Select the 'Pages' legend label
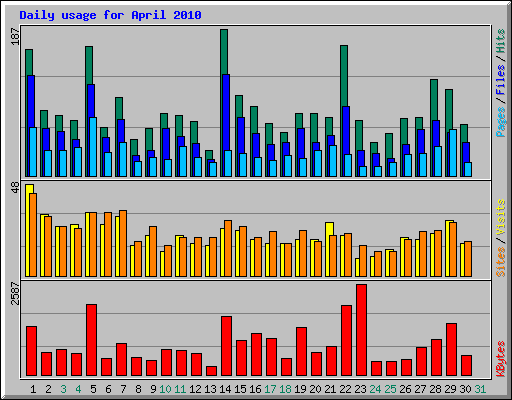The image size is (512, 400). coord(501,122)
